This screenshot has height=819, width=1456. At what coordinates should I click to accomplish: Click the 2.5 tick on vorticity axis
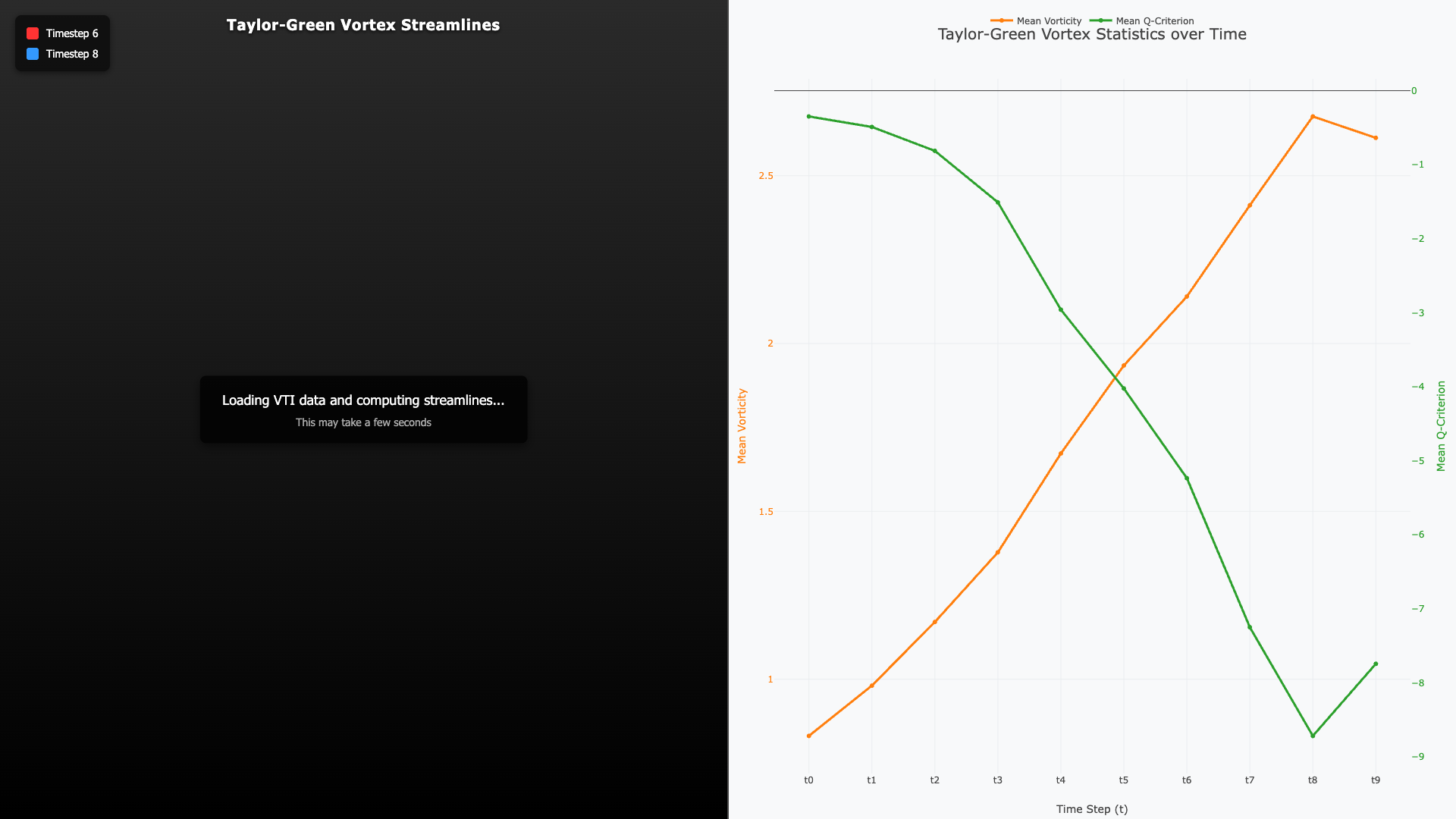766,176
